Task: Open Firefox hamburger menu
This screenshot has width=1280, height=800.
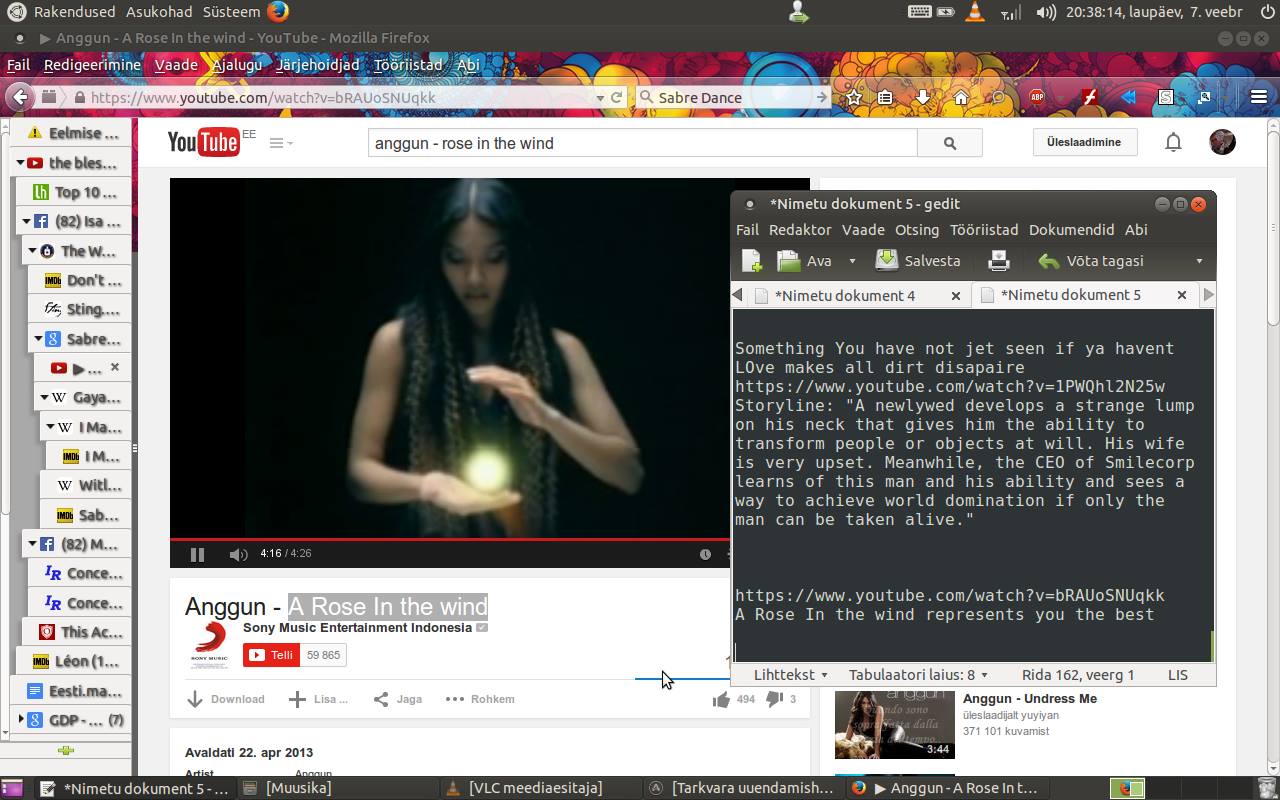Action: point(1259,97)
